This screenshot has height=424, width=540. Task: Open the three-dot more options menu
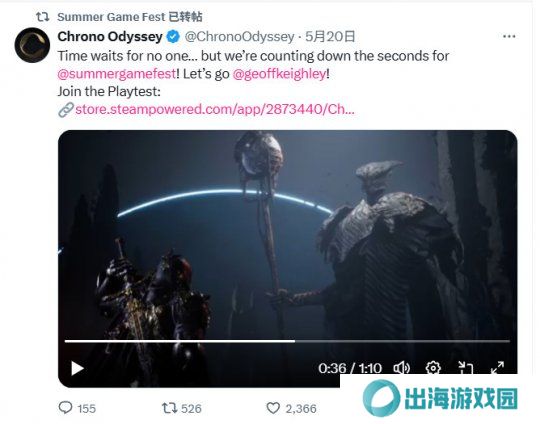(x=509, y=37)
